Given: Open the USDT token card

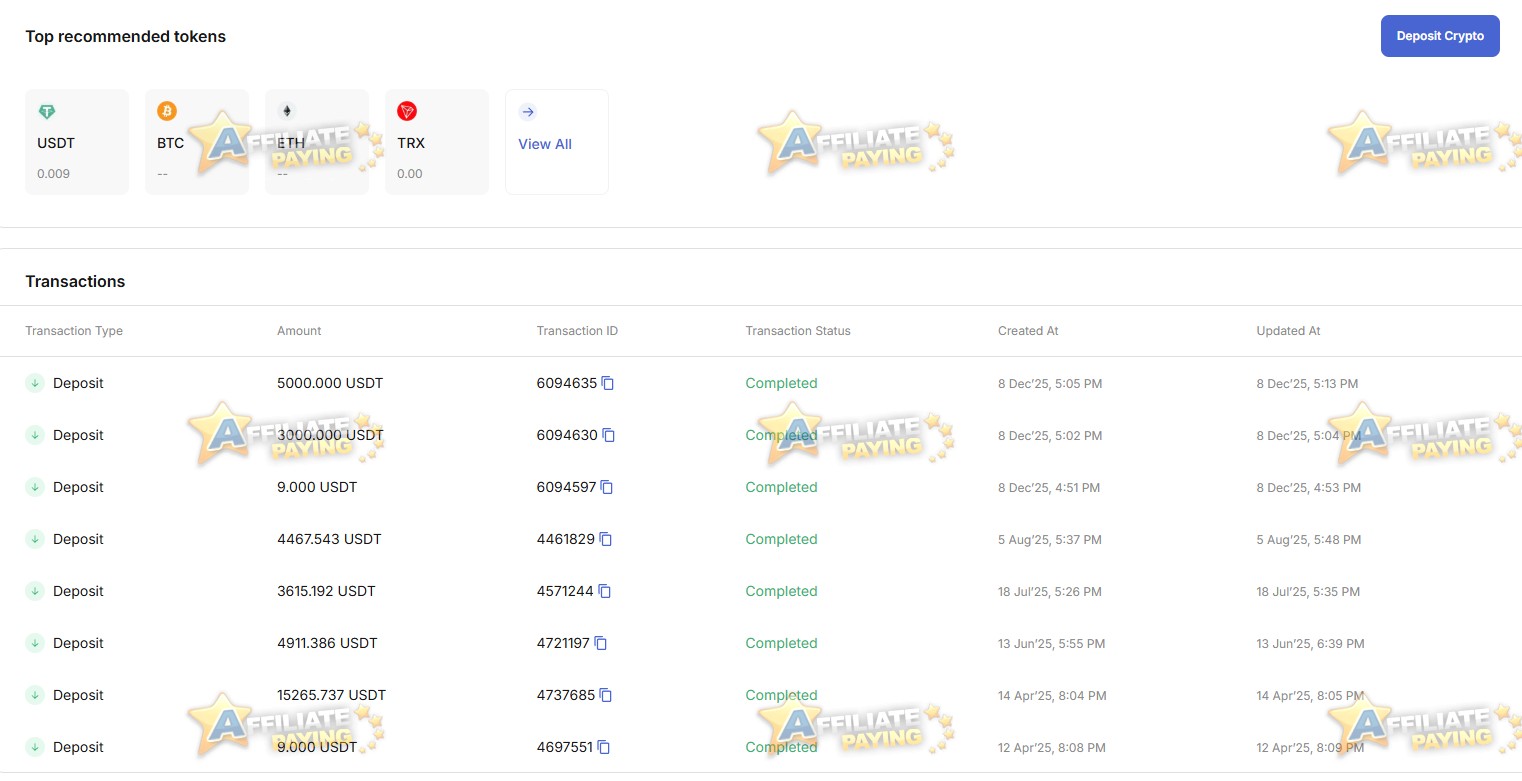Looking at the screenshot, I should click(x=77, y=142).
